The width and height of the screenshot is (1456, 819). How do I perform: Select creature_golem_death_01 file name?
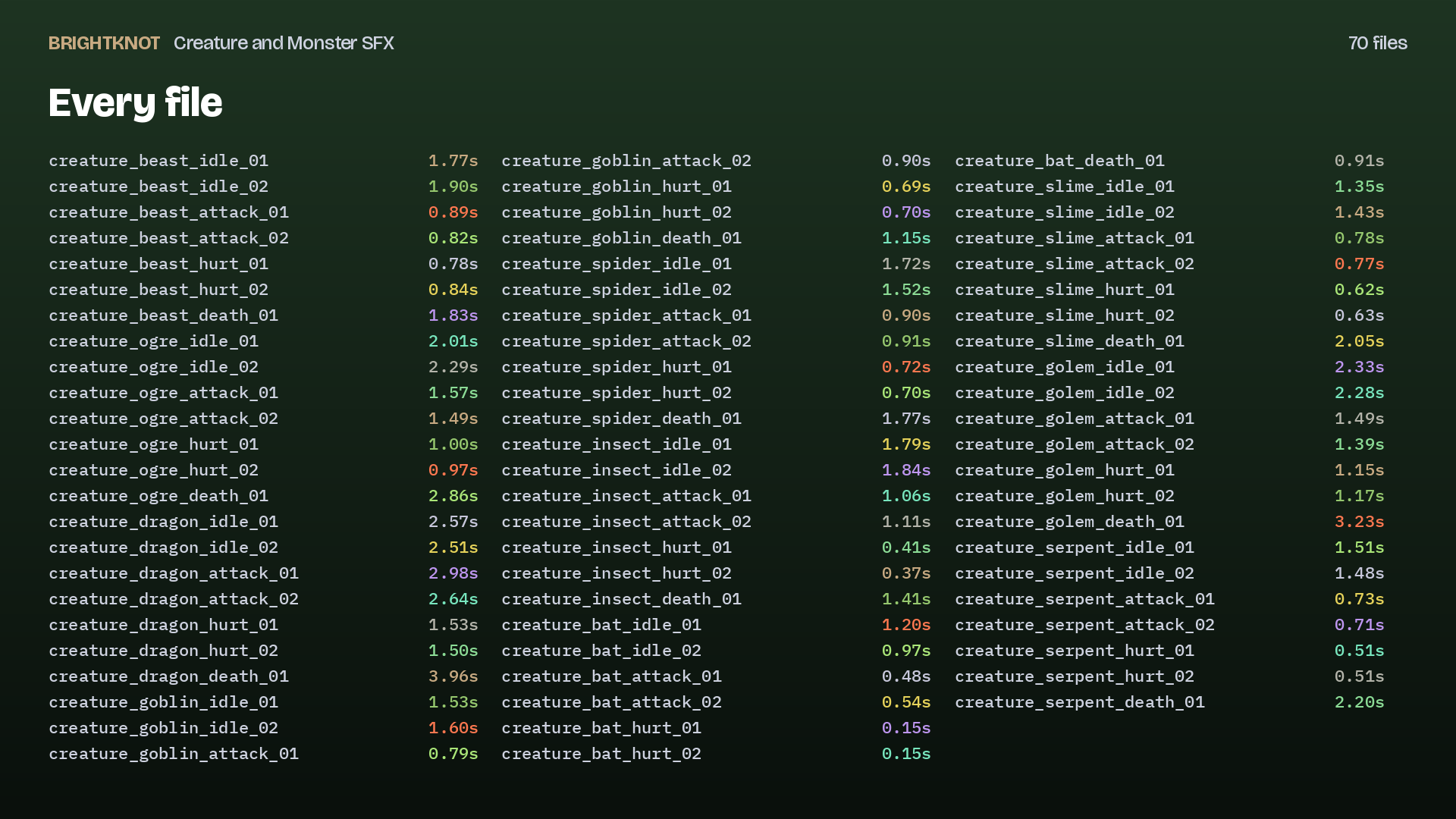tap(1069, 522)
